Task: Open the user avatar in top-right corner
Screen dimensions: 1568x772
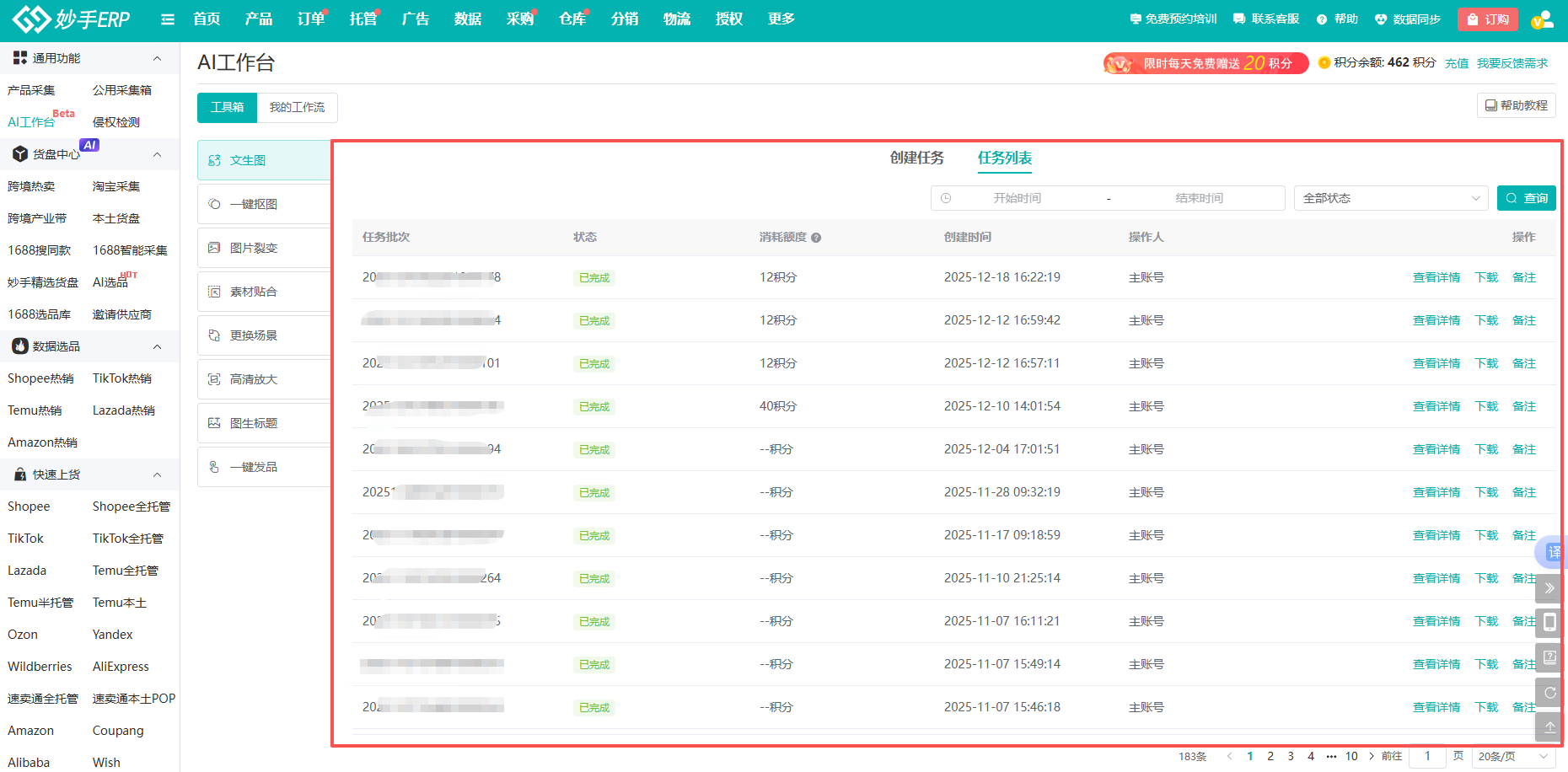Action: pyautogui.click(x=1541, y=19)
